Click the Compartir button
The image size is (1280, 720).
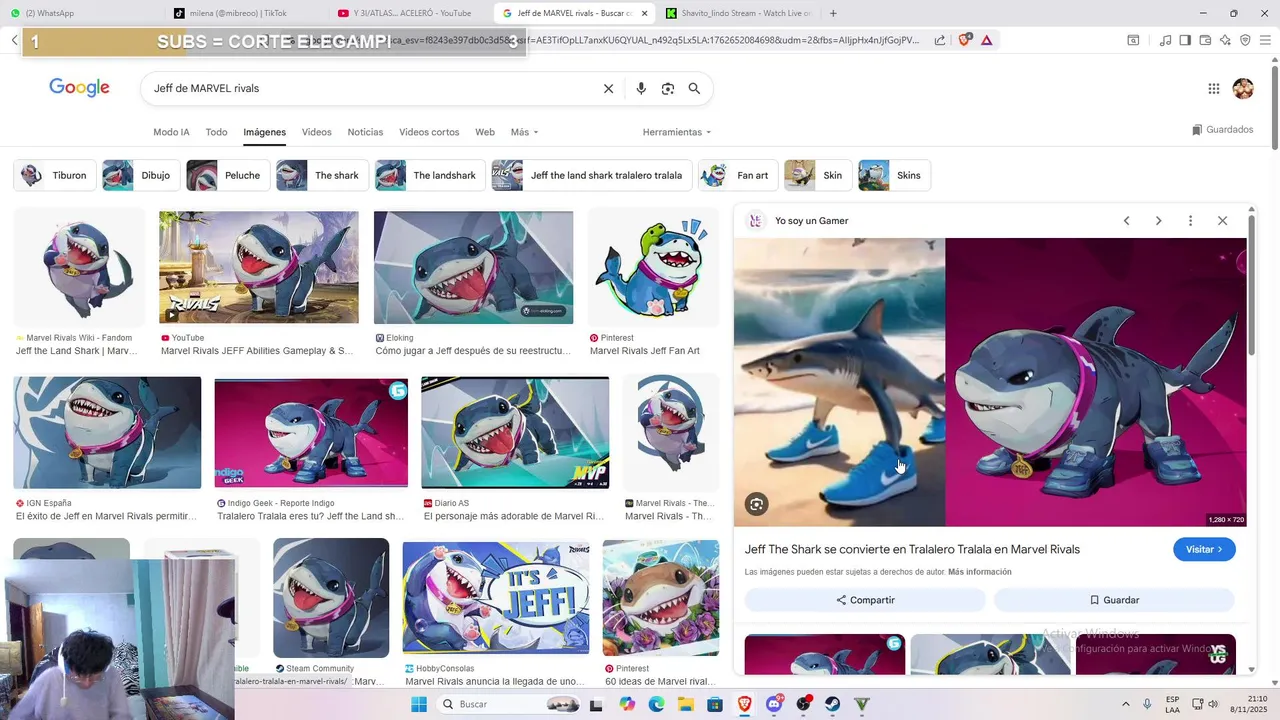point(865,600)
